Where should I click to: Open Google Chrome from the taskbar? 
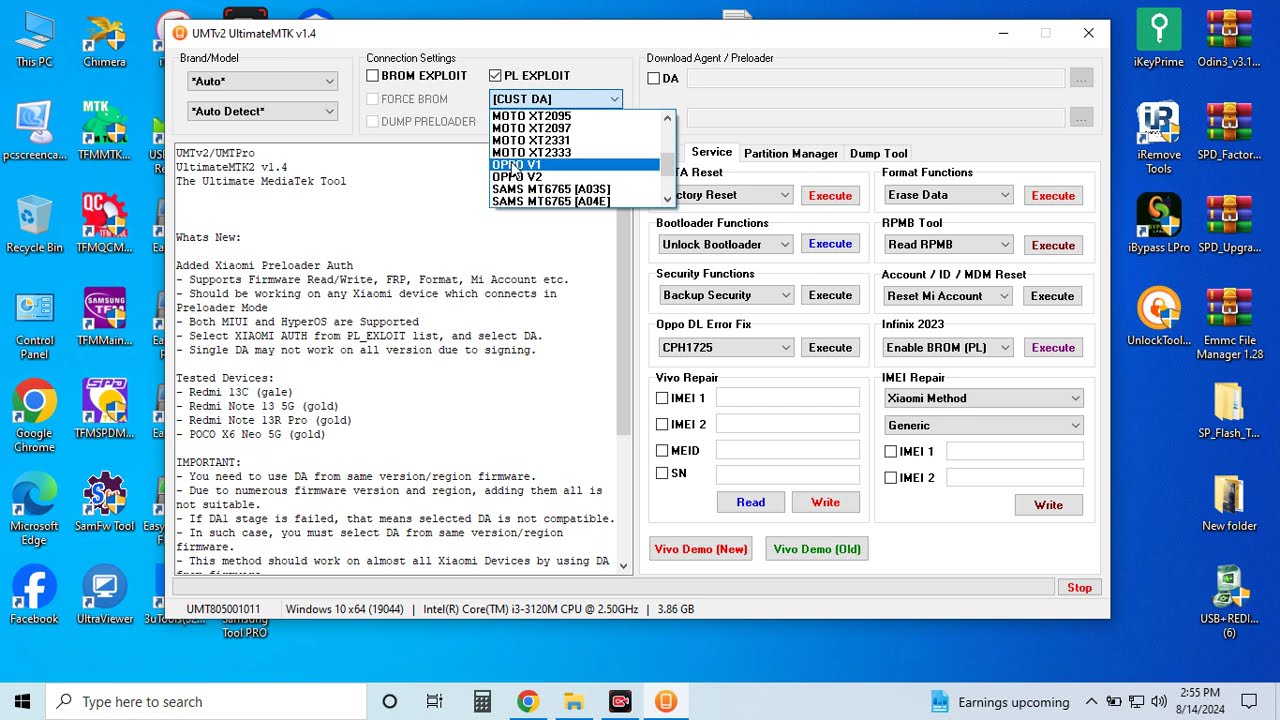click(527, 702)
